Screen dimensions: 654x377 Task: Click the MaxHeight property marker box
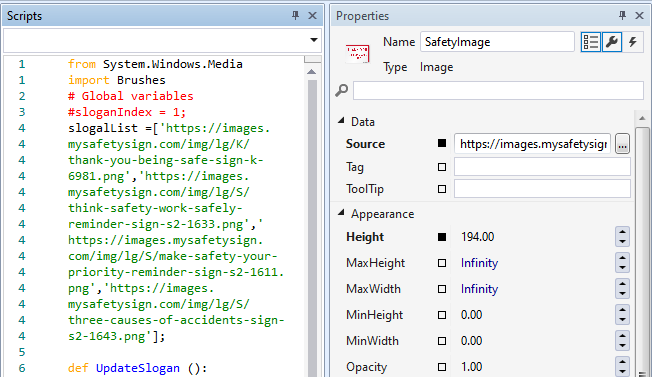pos(442,263)
